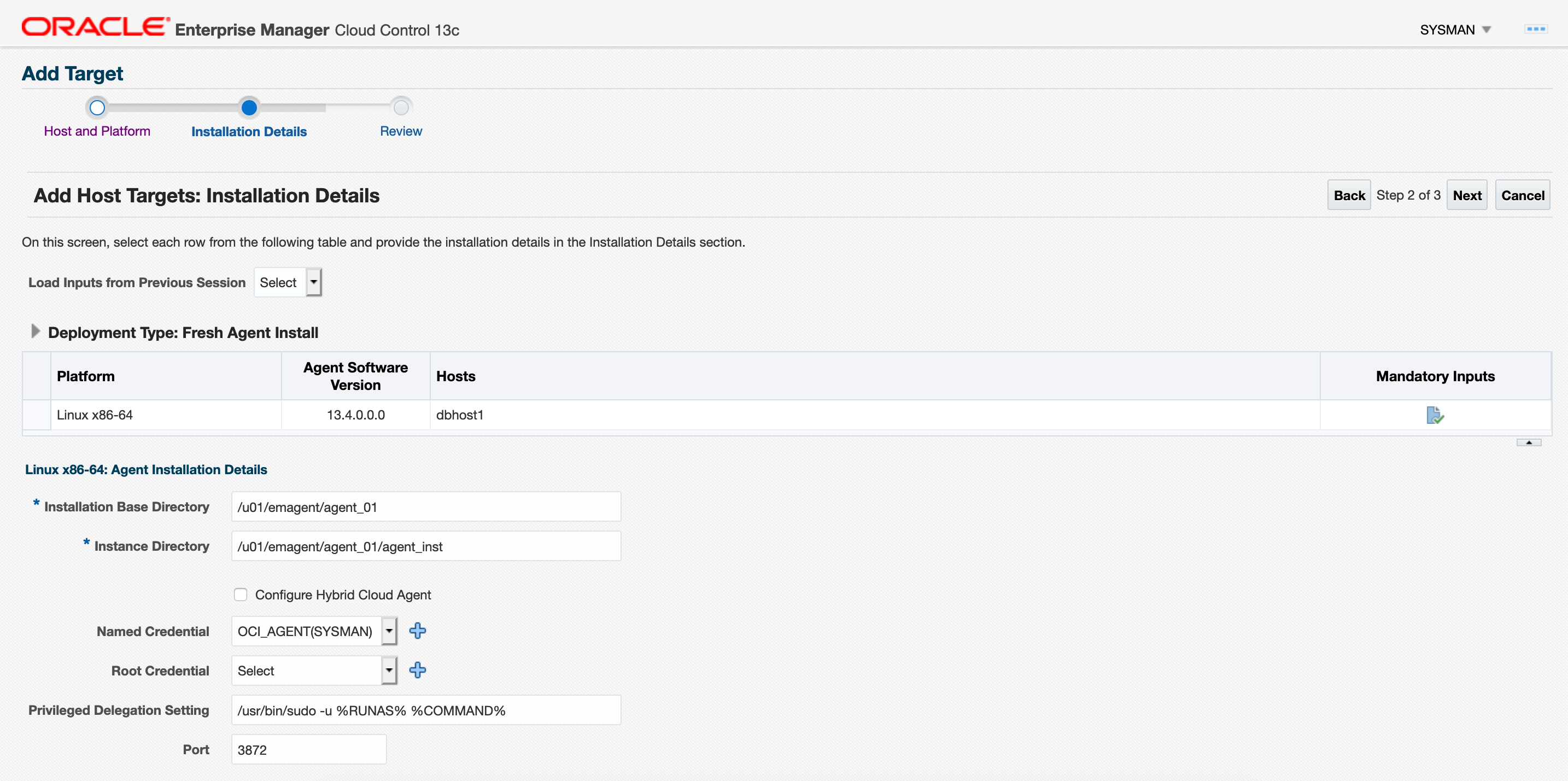
Task: Select the Linux x86-64 platform row
Action: [x=786, y=415]
